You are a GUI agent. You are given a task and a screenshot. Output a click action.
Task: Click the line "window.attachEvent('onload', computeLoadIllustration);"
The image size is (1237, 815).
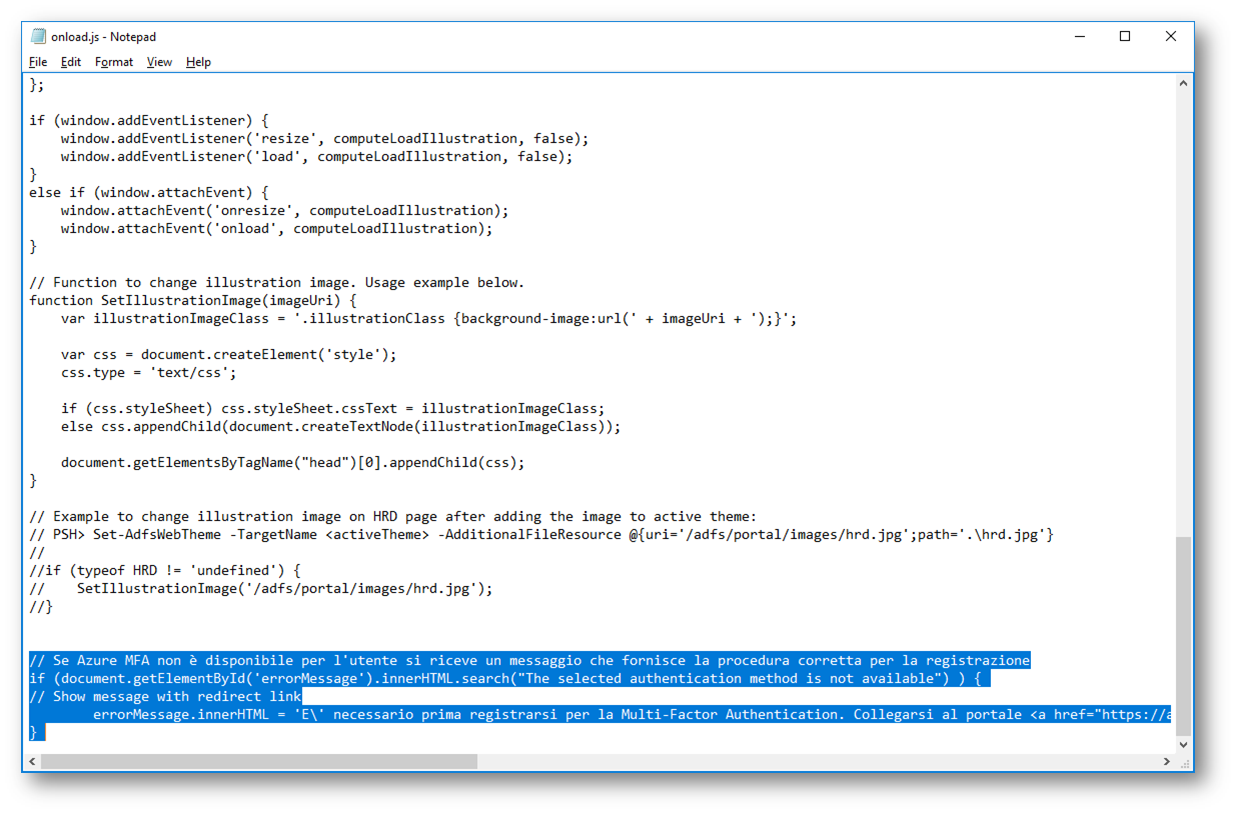(276, 228)
